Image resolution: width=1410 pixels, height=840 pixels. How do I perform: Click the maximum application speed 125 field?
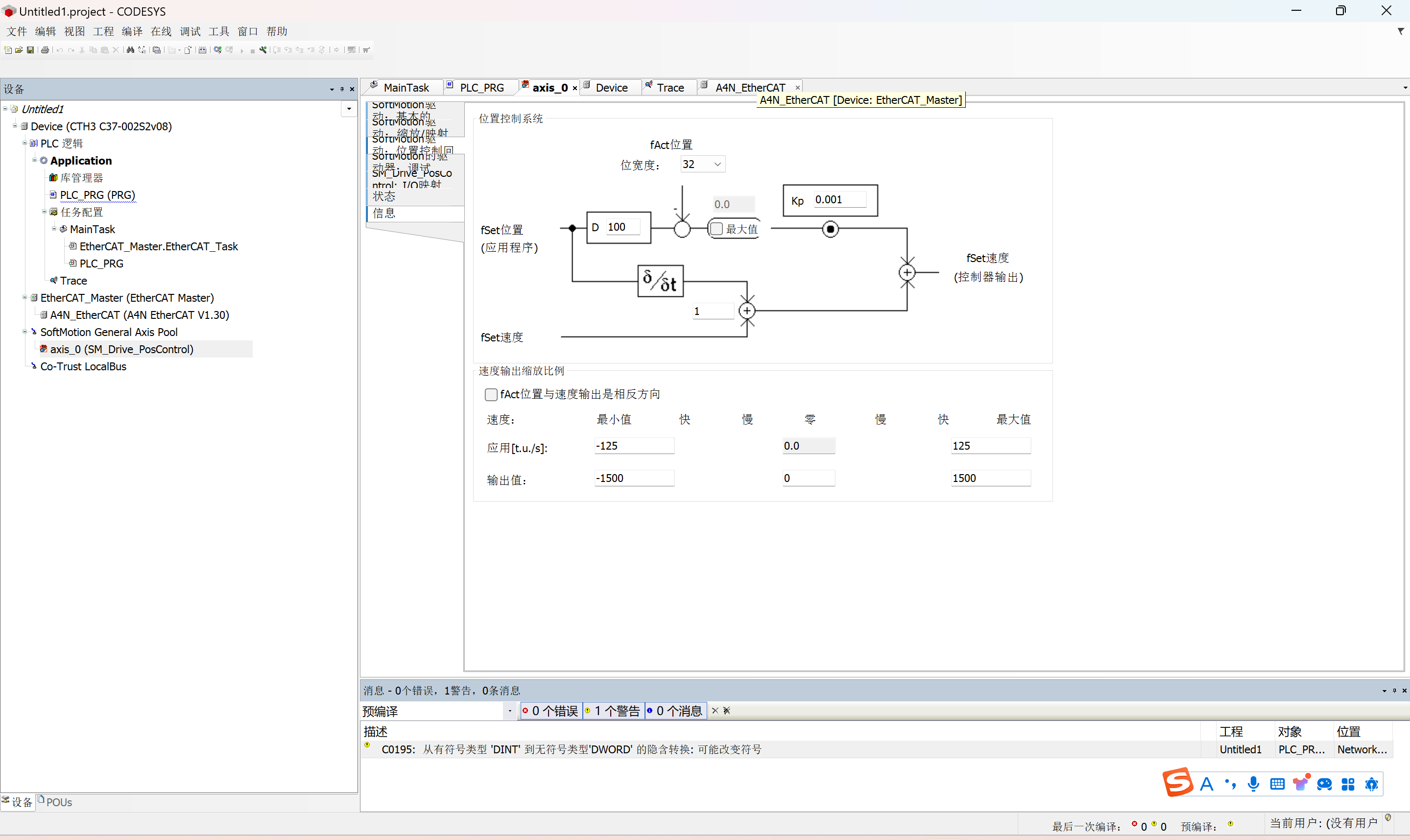(x=991, y=446)
